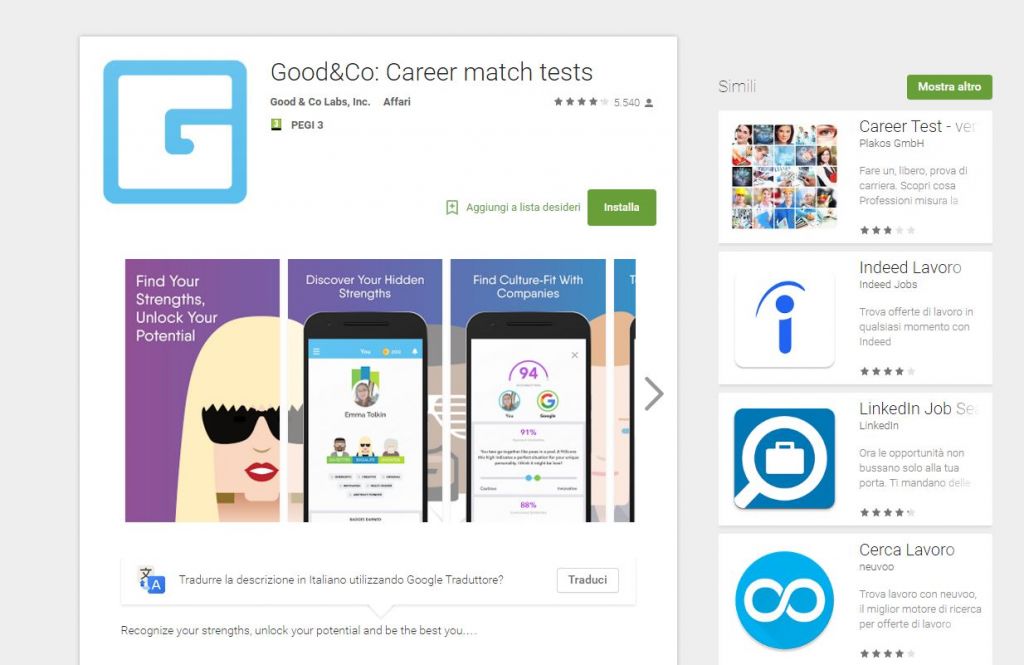Click the app's star rating display
The image size is (1024, 665).
click(x=581, y=102)
